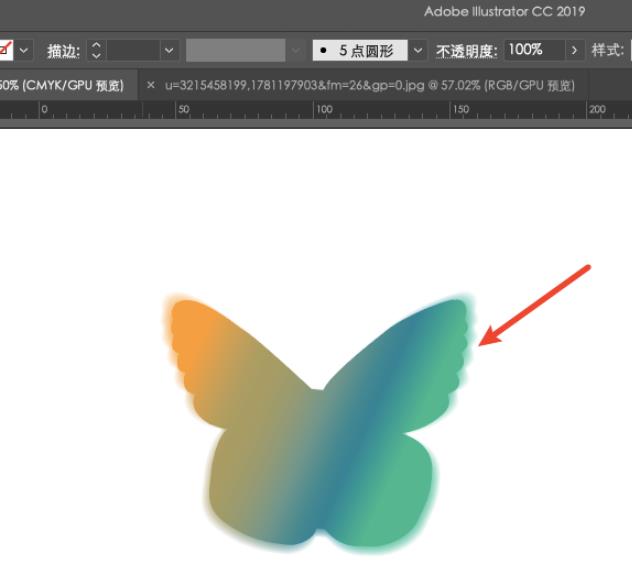Expand the opacity slider arrow
The image size is (632, 573).
(x=574, y=51)
